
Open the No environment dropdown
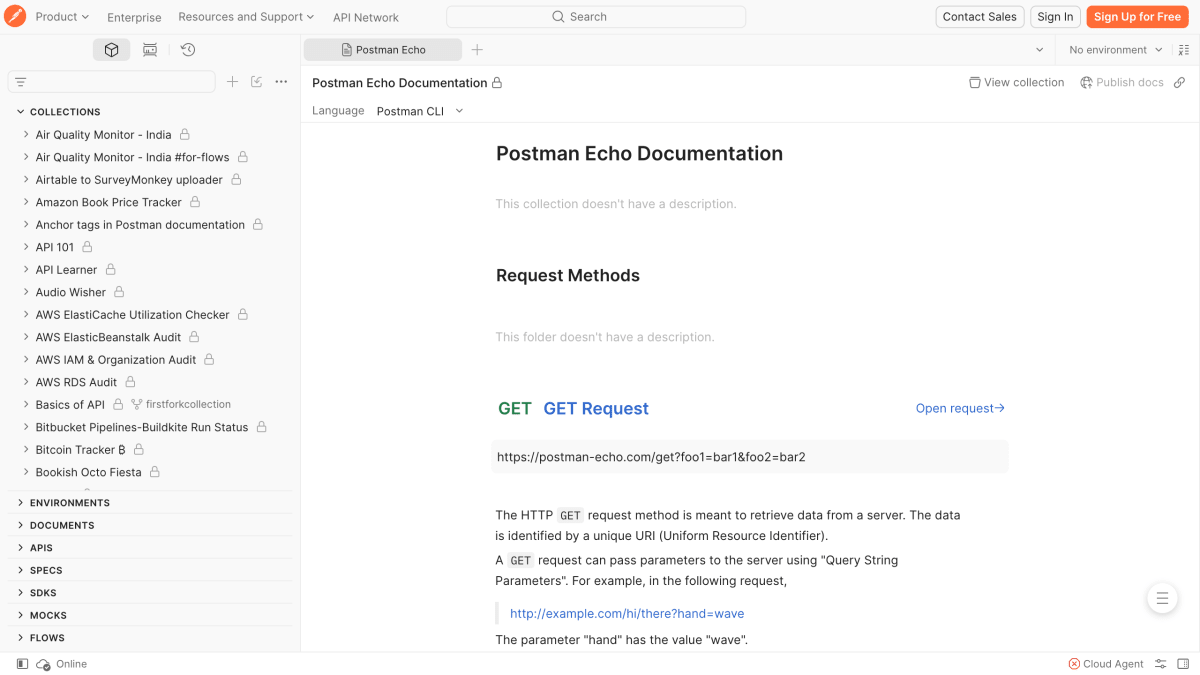(x=1116, y=50)
